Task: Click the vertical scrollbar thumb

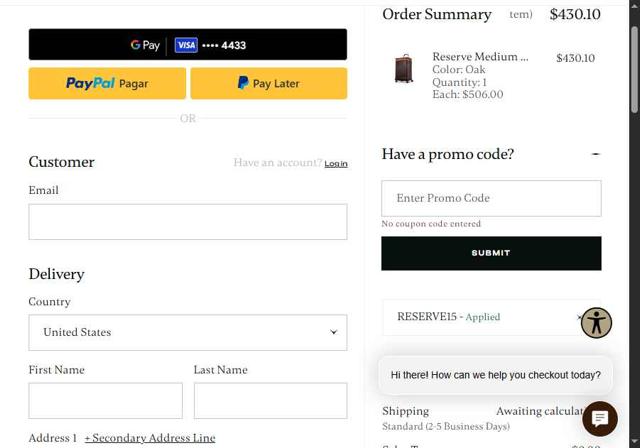Action: point(634,69)
